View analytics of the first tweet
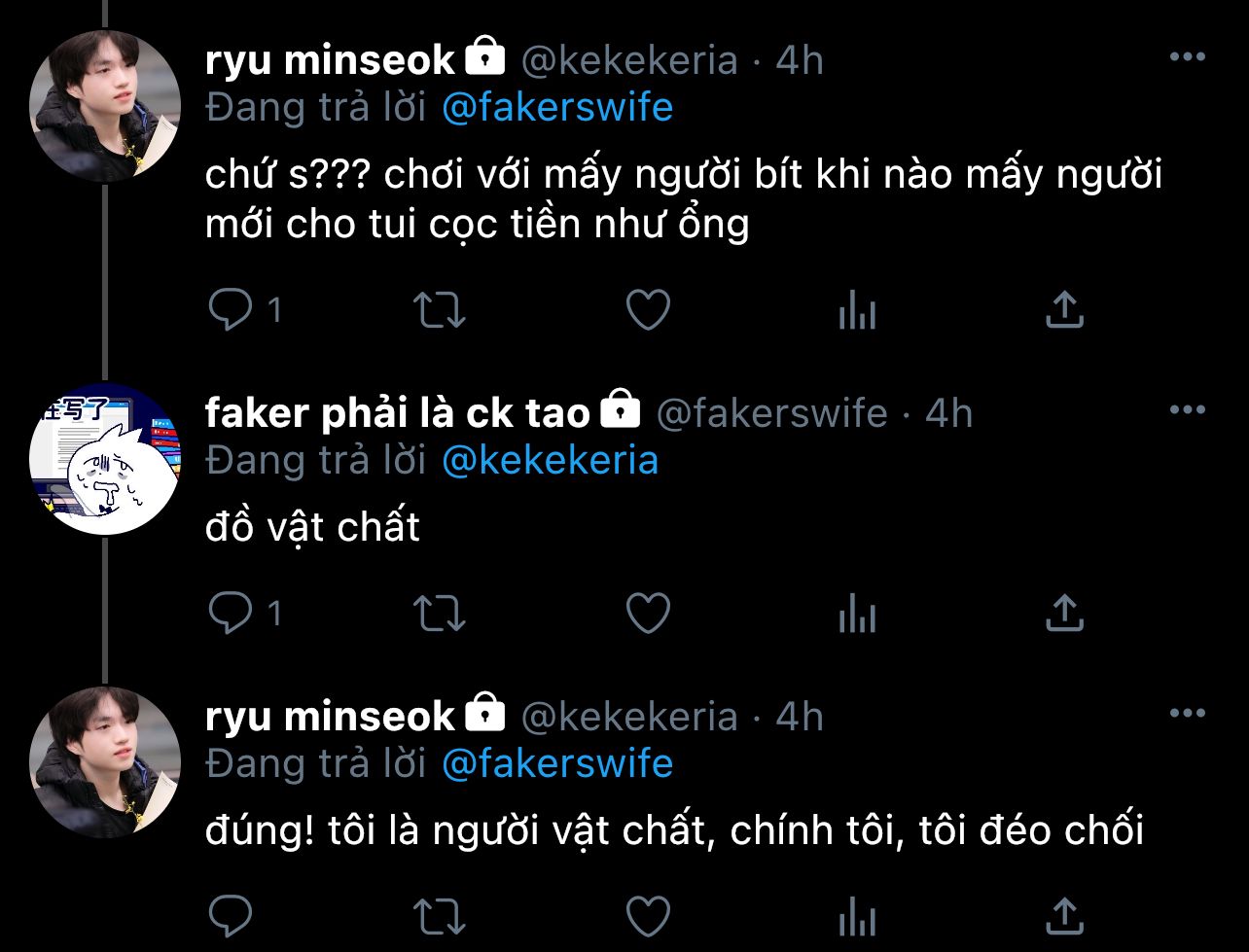Screen dimensions: 1249x952 point(857,311)
